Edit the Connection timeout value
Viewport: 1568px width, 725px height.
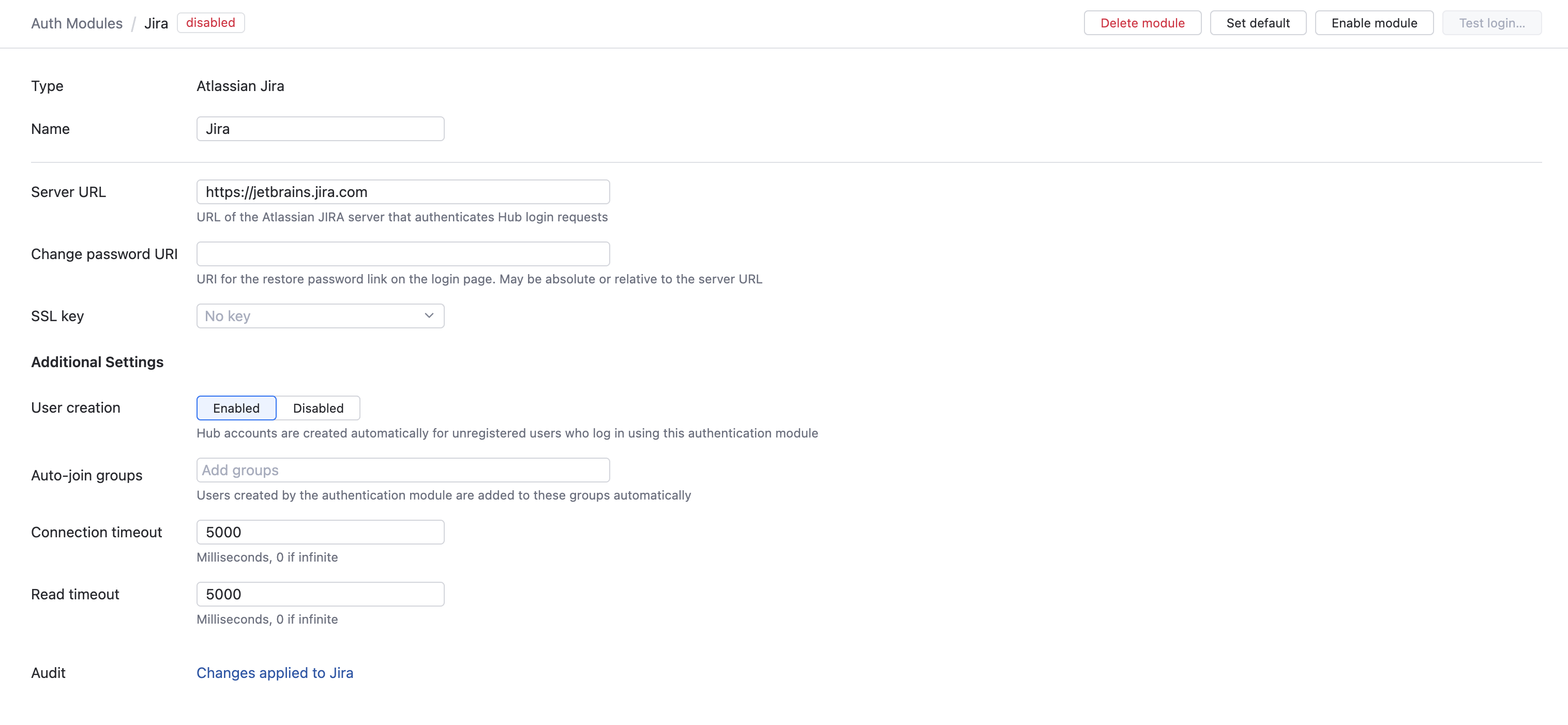pyautogui.click(x=320, y=532)
